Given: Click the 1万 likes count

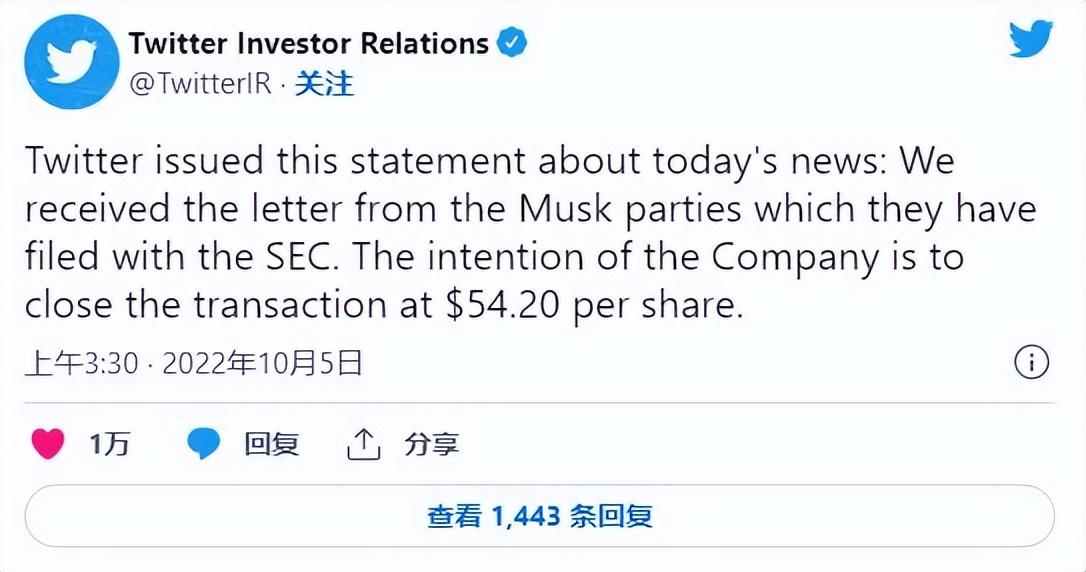Looking at the screenshot, I should [x=109, y=444].
